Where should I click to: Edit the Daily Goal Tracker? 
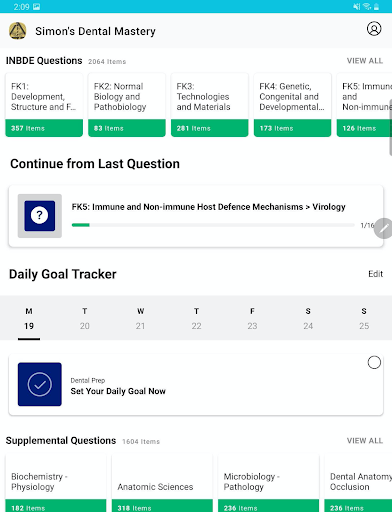coord(375,274)
